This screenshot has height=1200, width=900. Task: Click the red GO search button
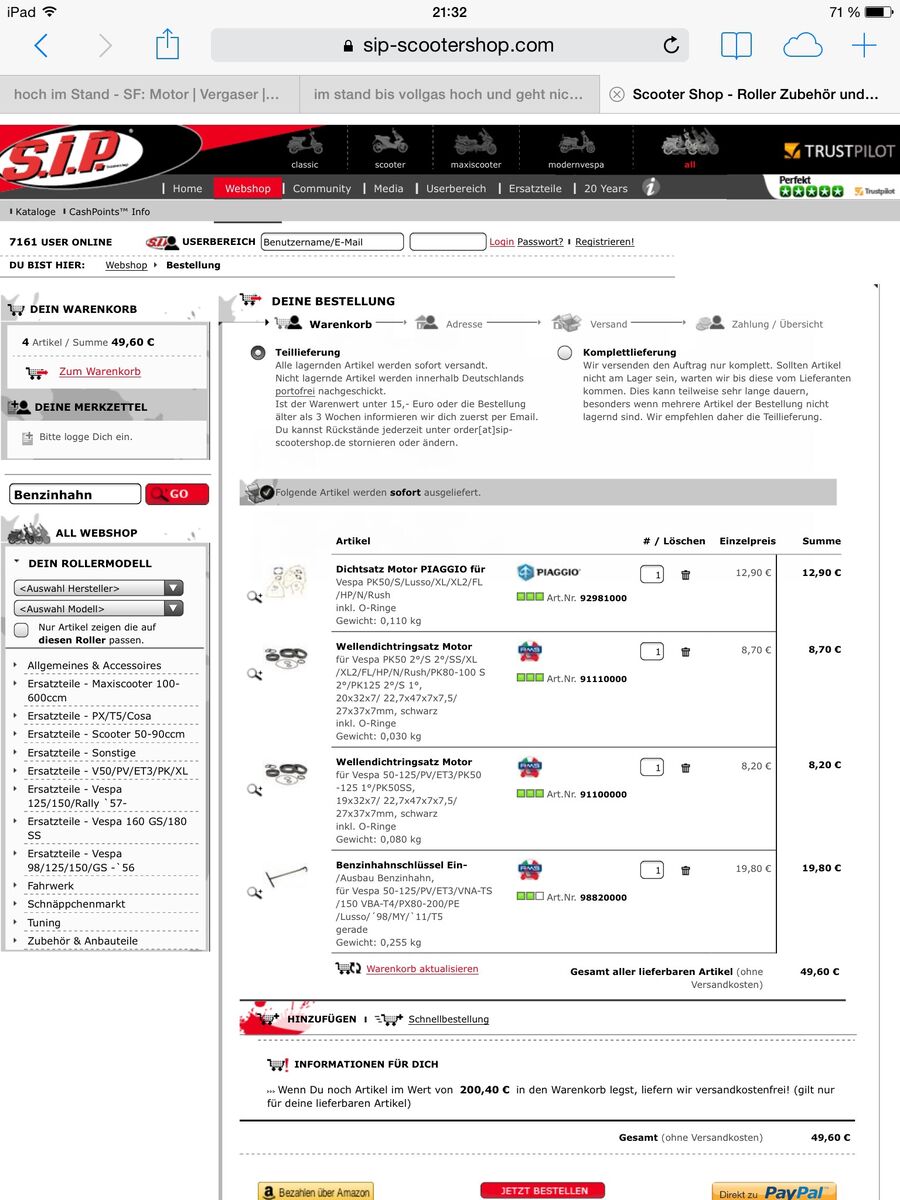[x=177, y=494]
